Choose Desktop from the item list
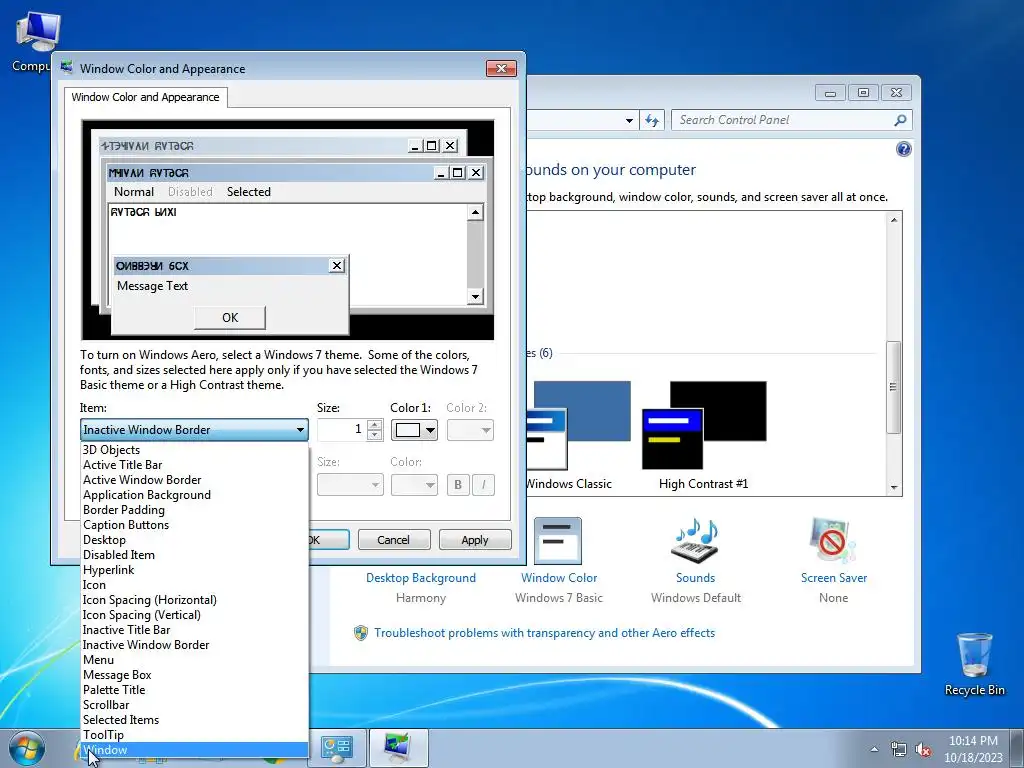This screenshot has height=768, width=1024. click(x=195, y=539)
